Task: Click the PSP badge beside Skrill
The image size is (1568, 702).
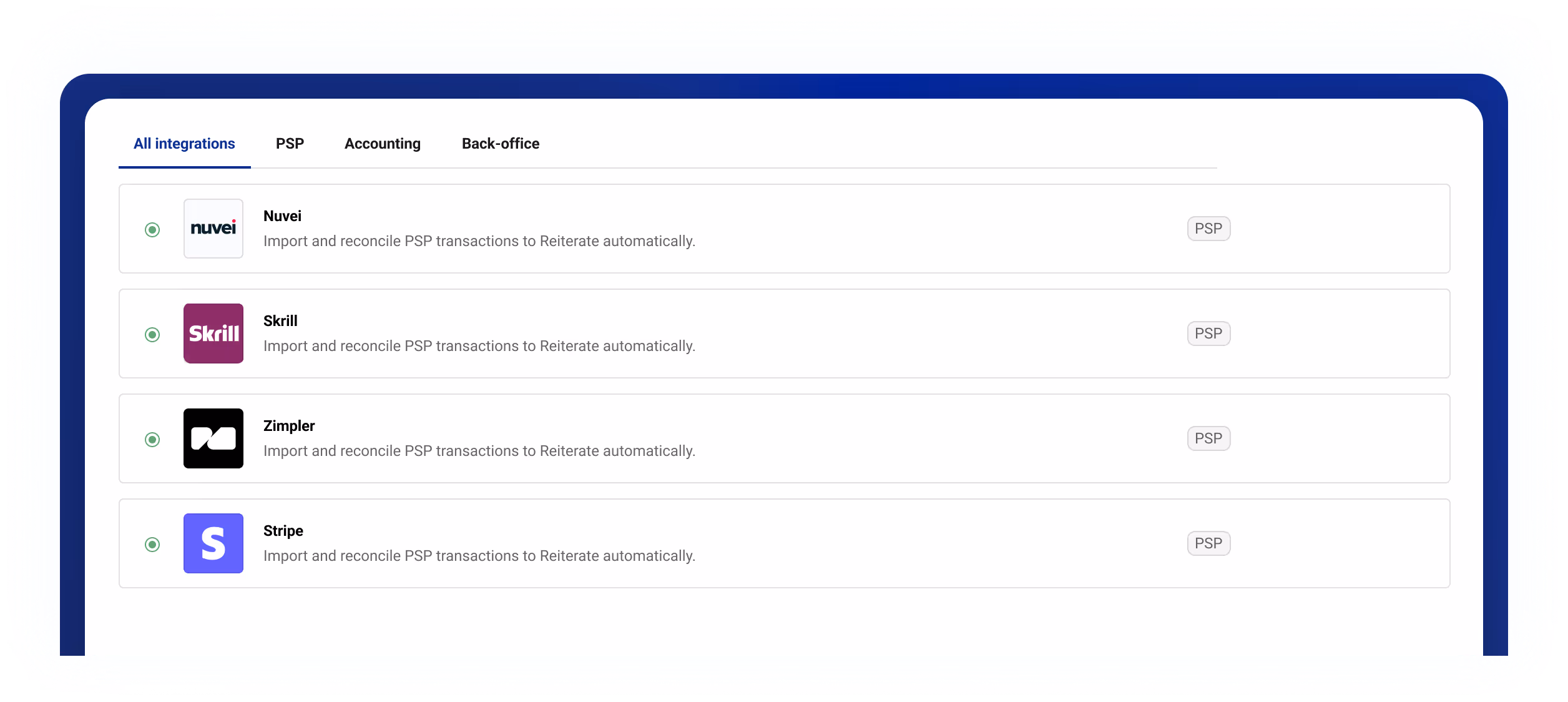Action: click(1208, 333)
